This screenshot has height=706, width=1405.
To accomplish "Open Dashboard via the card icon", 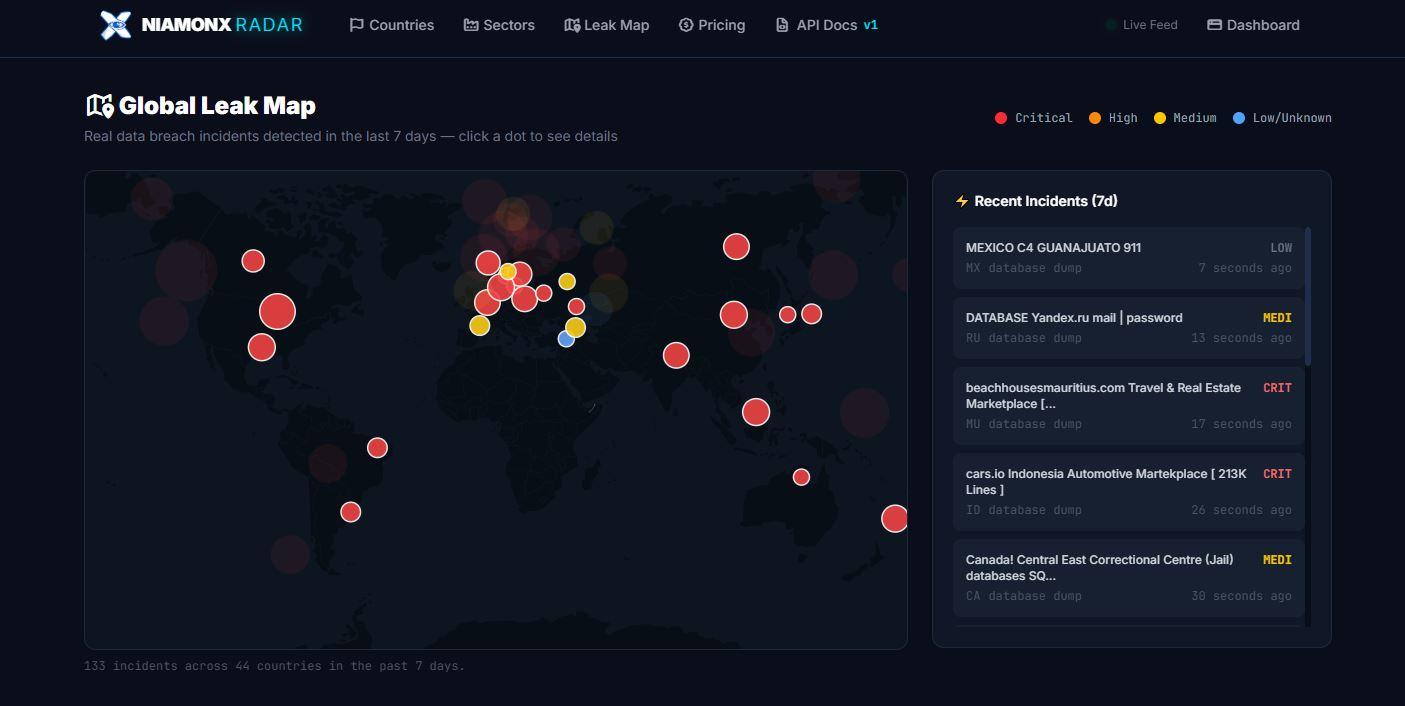I will tap(1214, 25).
